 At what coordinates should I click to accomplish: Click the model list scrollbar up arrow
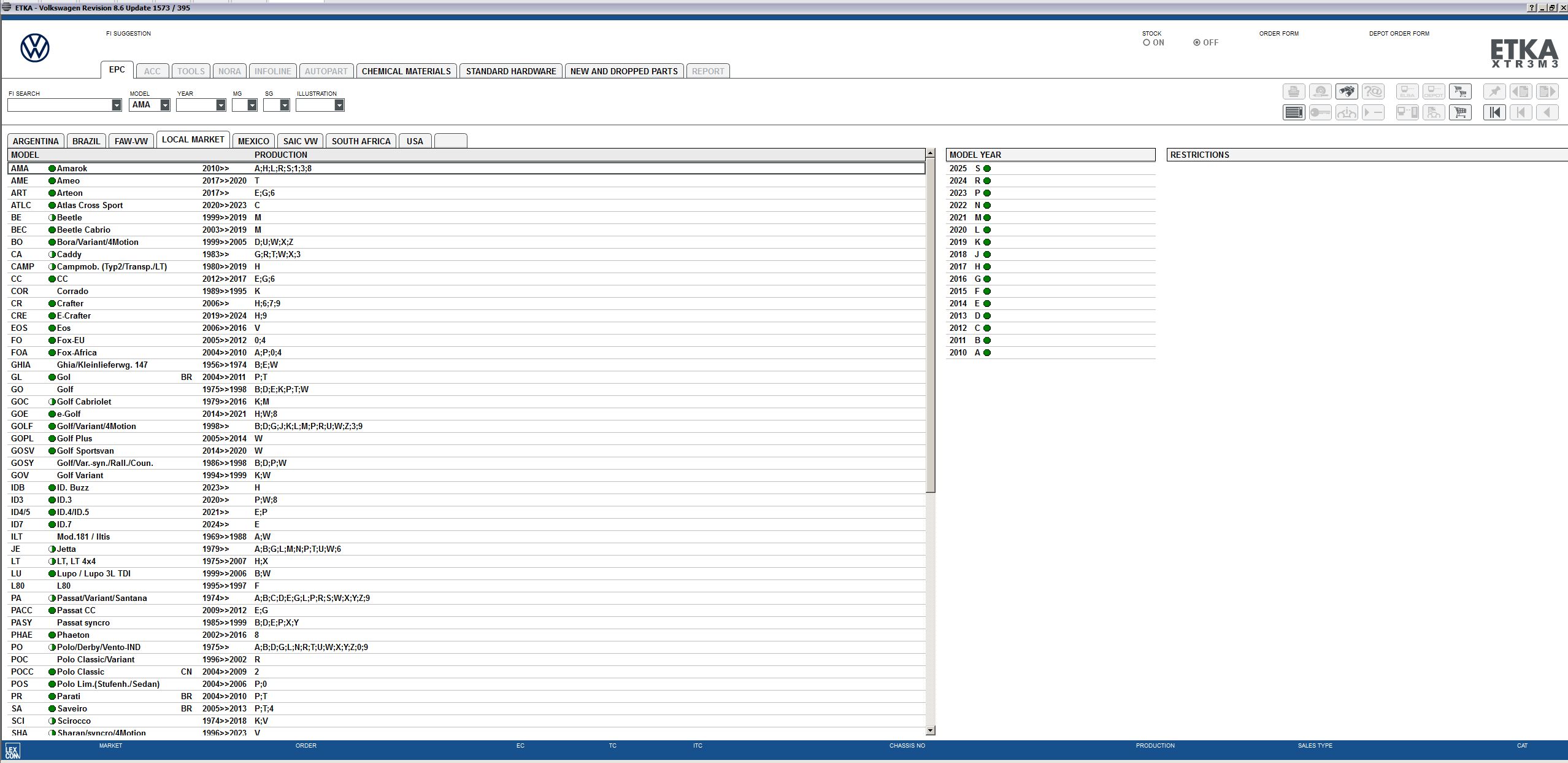point(931,153)
